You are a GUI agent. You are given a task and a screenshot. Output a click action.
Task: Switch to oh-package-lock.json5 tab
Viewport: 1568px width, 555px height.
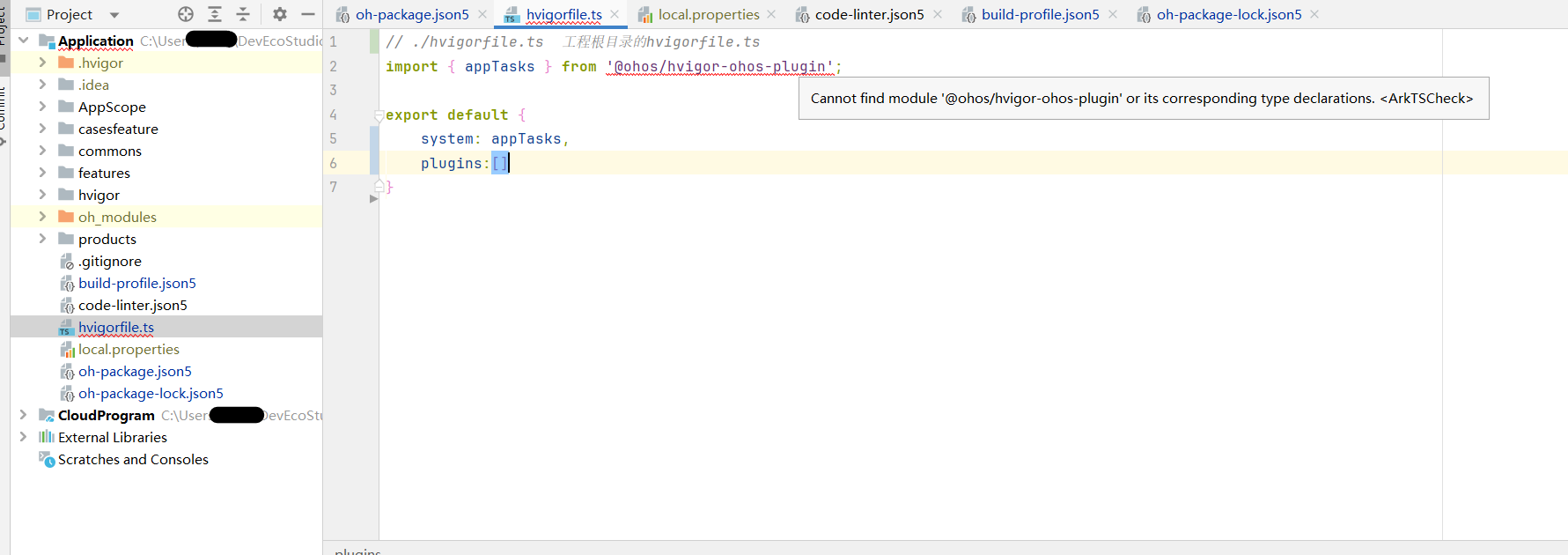click(x=1229, y=14)
